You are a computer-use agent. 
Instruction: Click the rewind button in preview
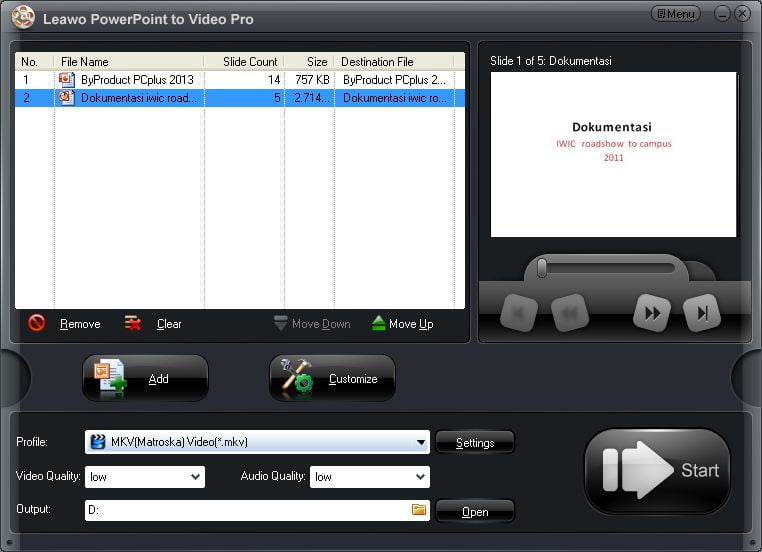tap(569, 313)
